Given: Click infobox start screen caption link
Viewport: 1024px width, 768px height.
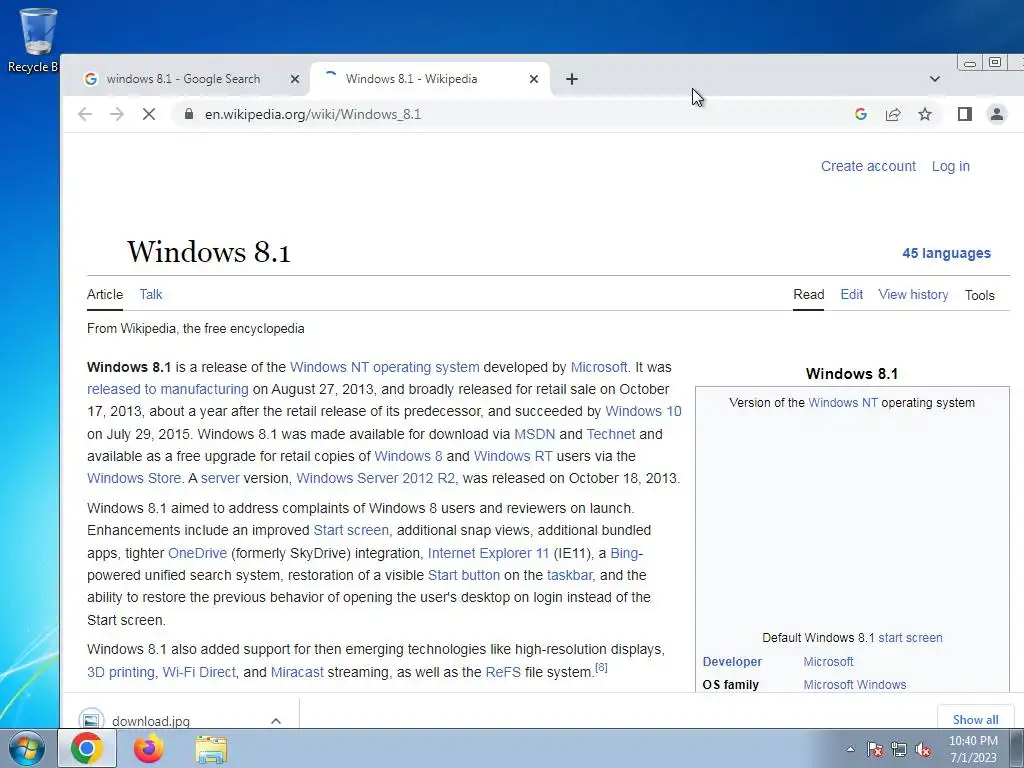Looking at the screenshot, I should coord(910,637).
